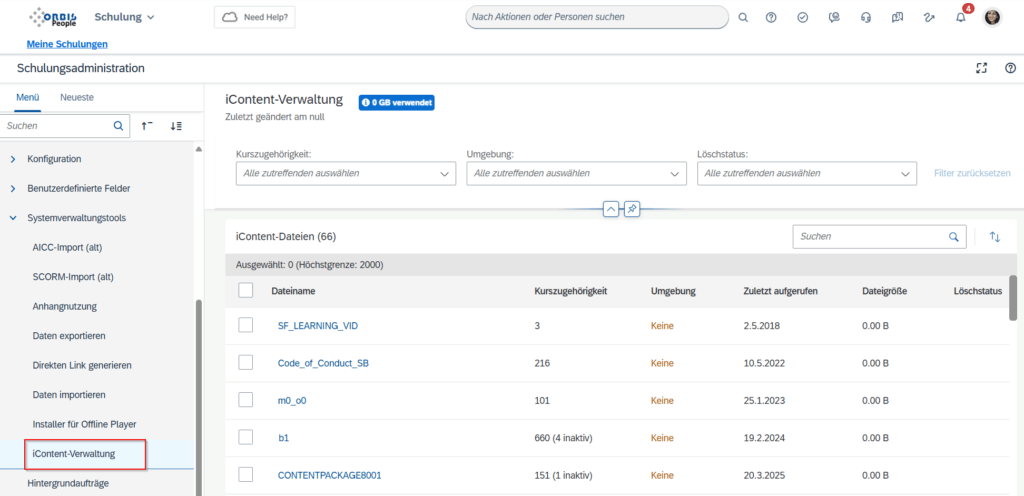Open the Meine Schulungen link
Image resolution: width=1024 pixels, height=496 pixels.
point(67,44)
